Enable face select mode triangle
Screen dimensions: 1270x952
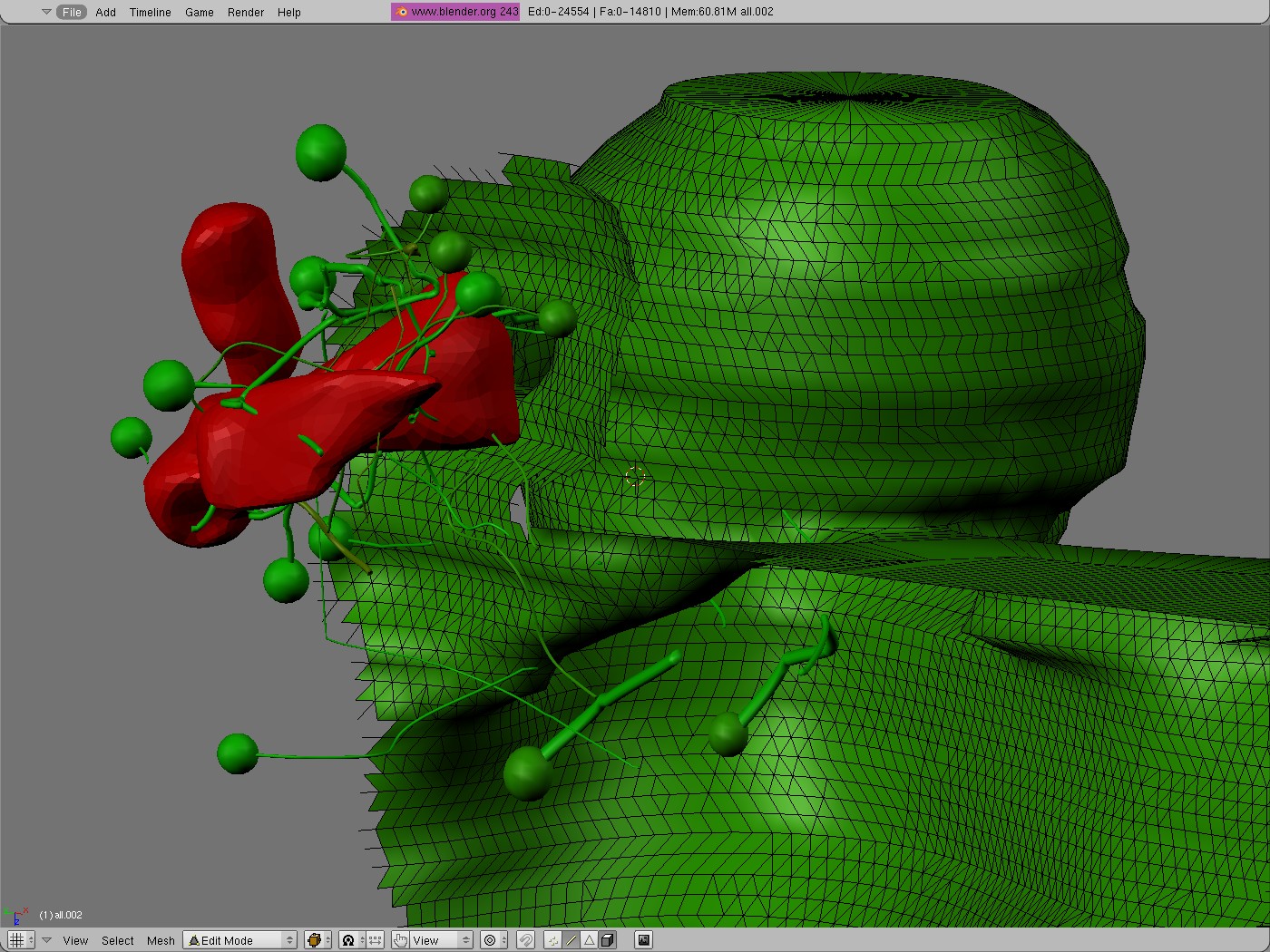pyautogui.click(x=589, y=940)
